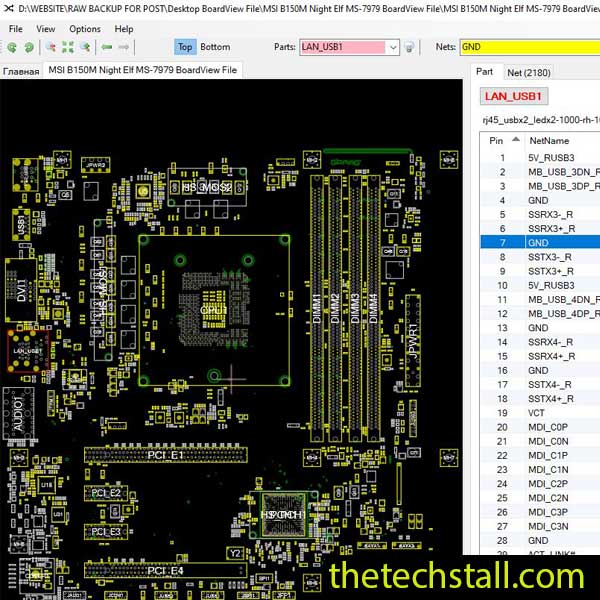This screenshot has width=600, height=600.
Task: Select the JPWR1 power connector
Action: tap(413, 341)
